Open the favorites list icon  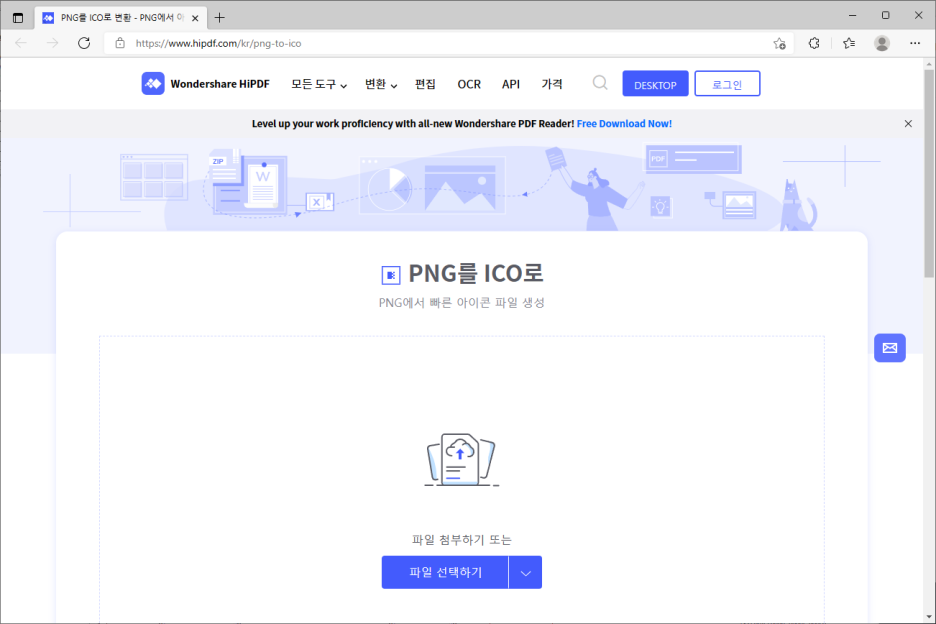pyautogui.click(x=849, y=43)
